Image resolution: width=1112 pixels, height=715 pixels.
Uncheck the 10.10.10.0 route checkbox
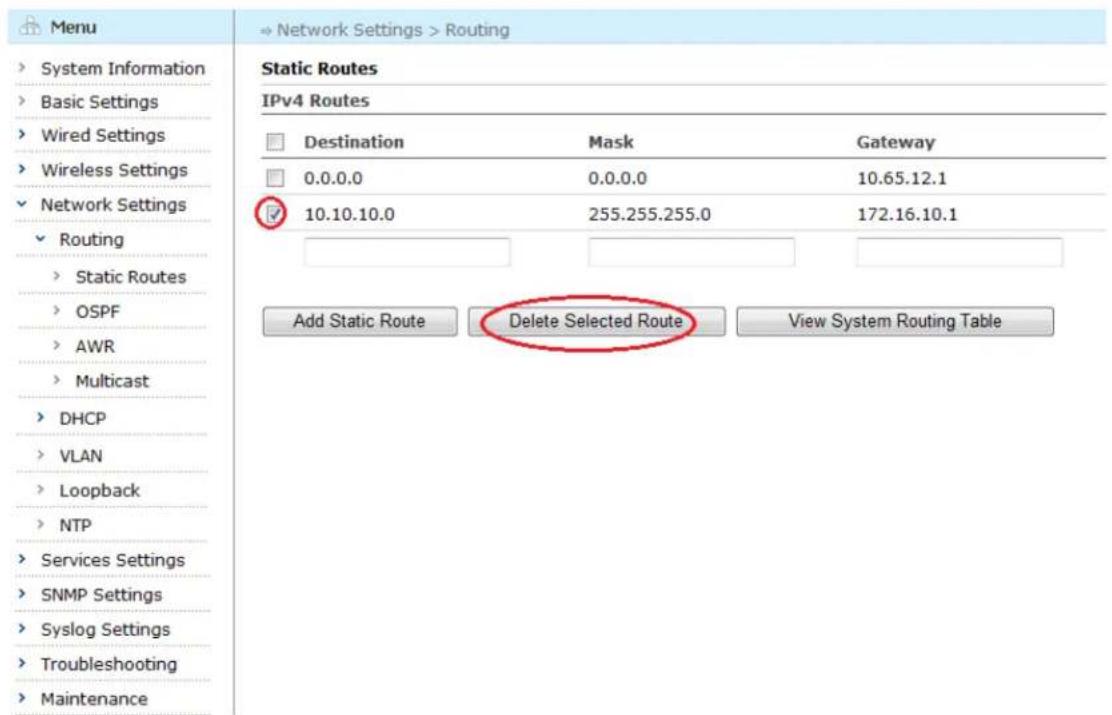(x=274, y=213)
